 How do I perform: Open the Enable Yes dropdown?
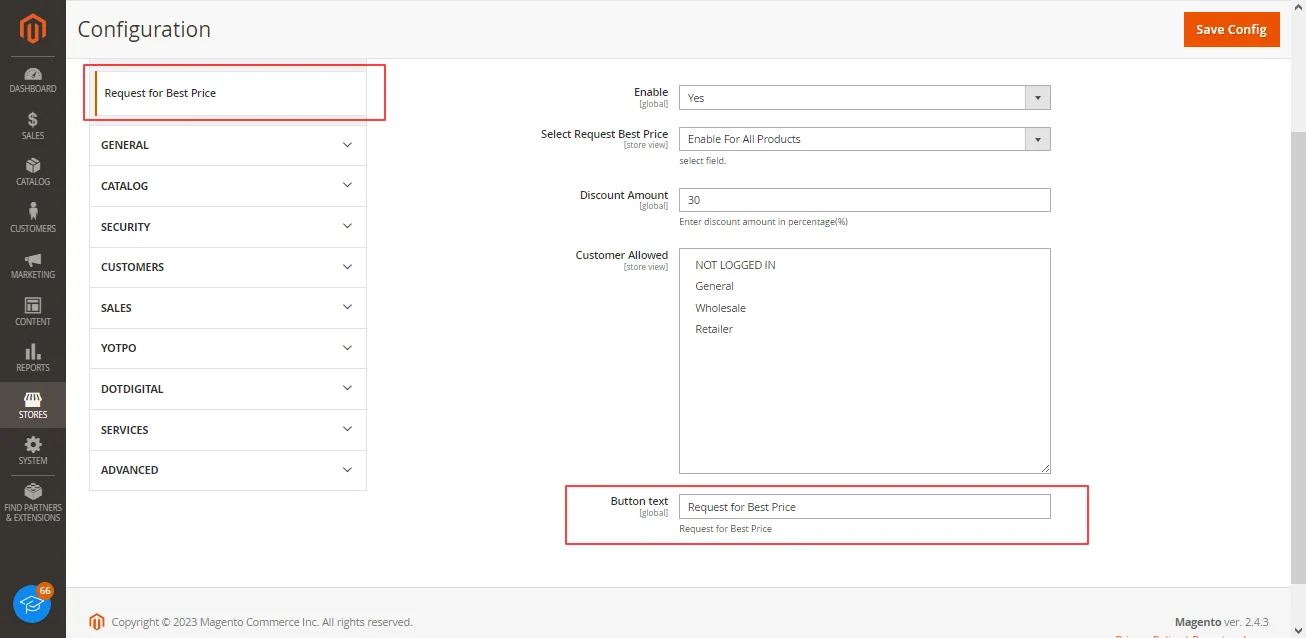tap(865, 98)
